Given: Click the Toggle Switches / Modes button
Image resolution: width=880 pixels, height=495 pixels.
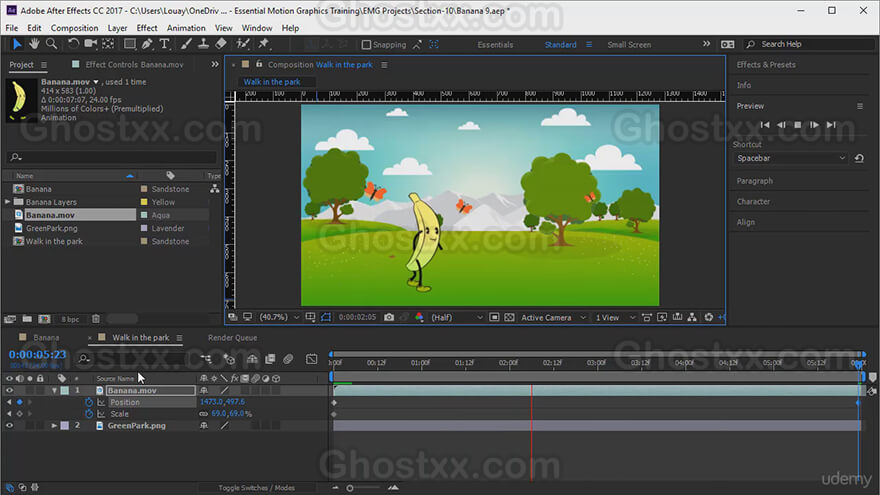Looking at the screenshot, I should click(256, 488).
